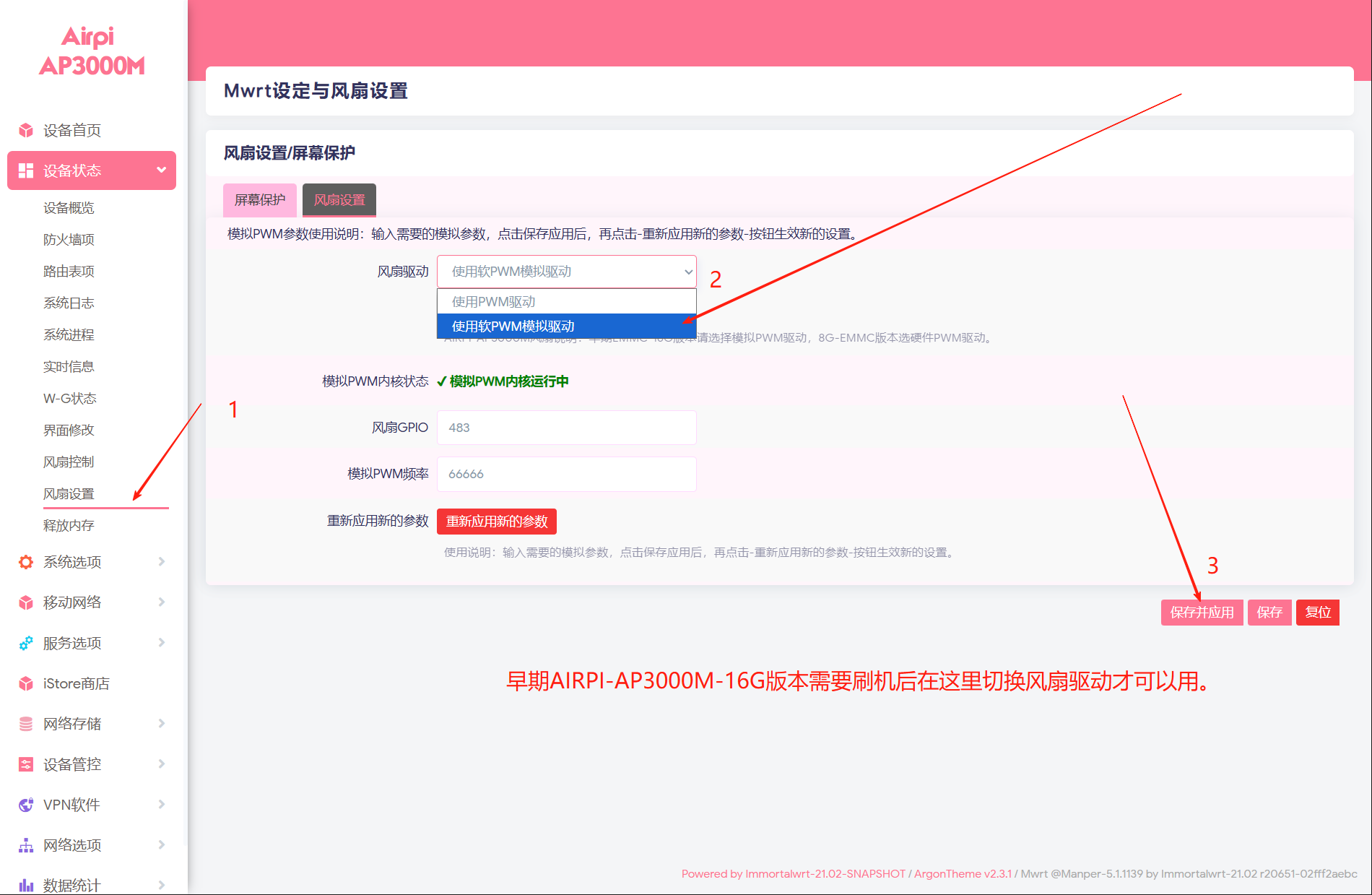Image resolution: width=1372 pixels, height=895 pixels.
Task: Switch to the 屏幕保护 tab
Action: [260, 200]
